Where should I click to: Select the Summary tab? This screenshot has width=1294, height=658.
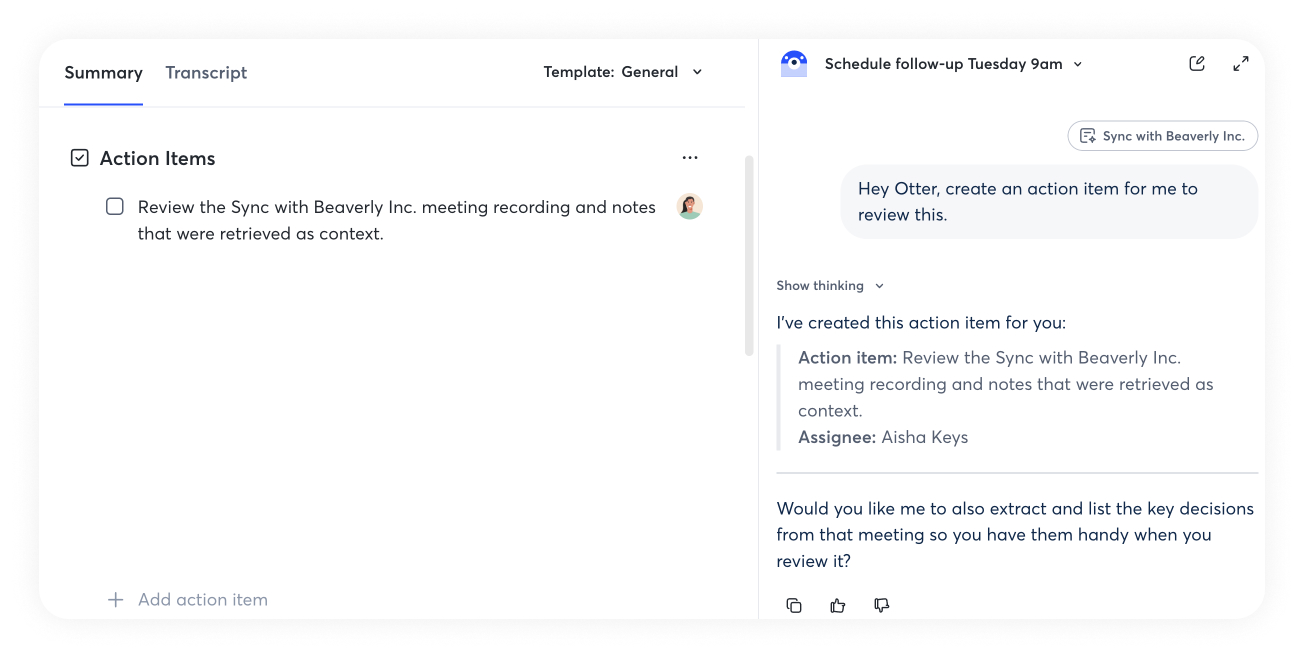tap(103, 73)
